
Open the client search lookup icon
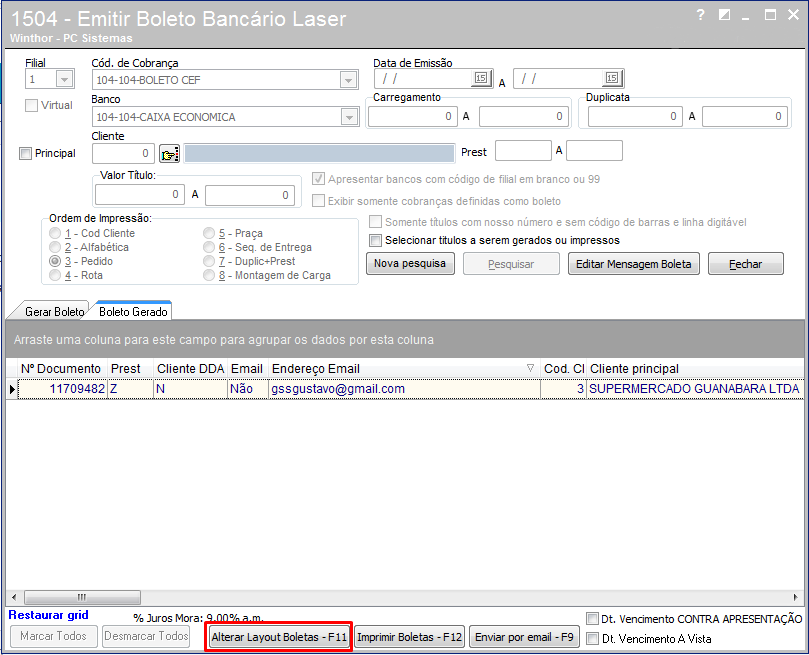(169, 154)
